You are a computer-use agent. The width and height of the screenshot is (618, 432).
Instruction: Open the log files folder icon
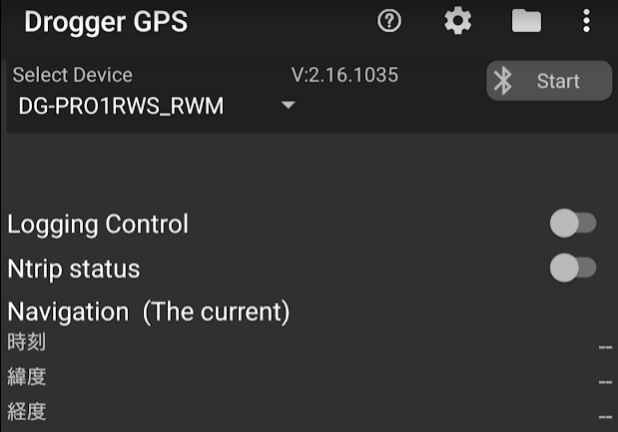526,20
